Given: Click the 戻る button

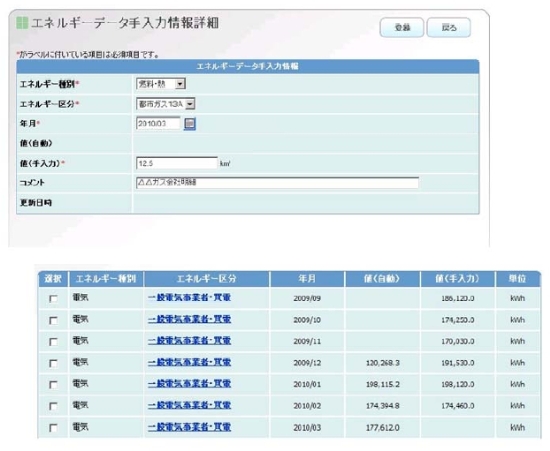Looking at the screenshot, I should (x=449, y=27).
